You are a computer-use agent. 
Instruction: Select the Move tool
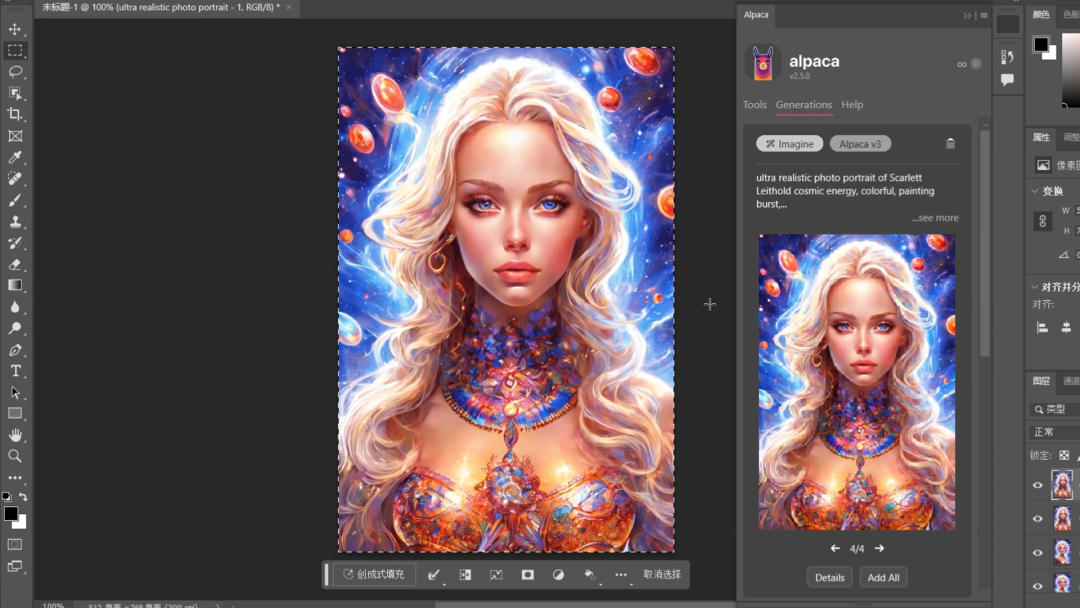pyautogui.click(x=15, y=29)
